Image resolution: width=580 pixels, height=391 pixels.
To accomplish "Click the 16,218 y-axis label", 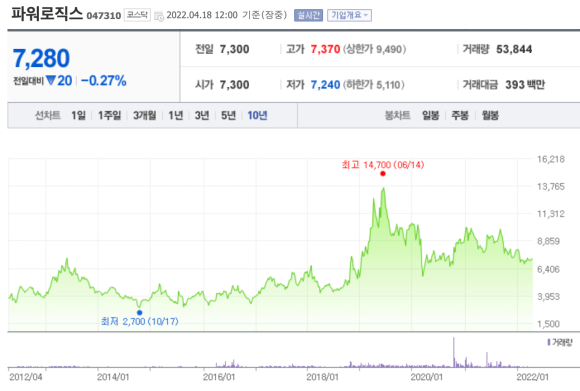I will pos(551,159).
